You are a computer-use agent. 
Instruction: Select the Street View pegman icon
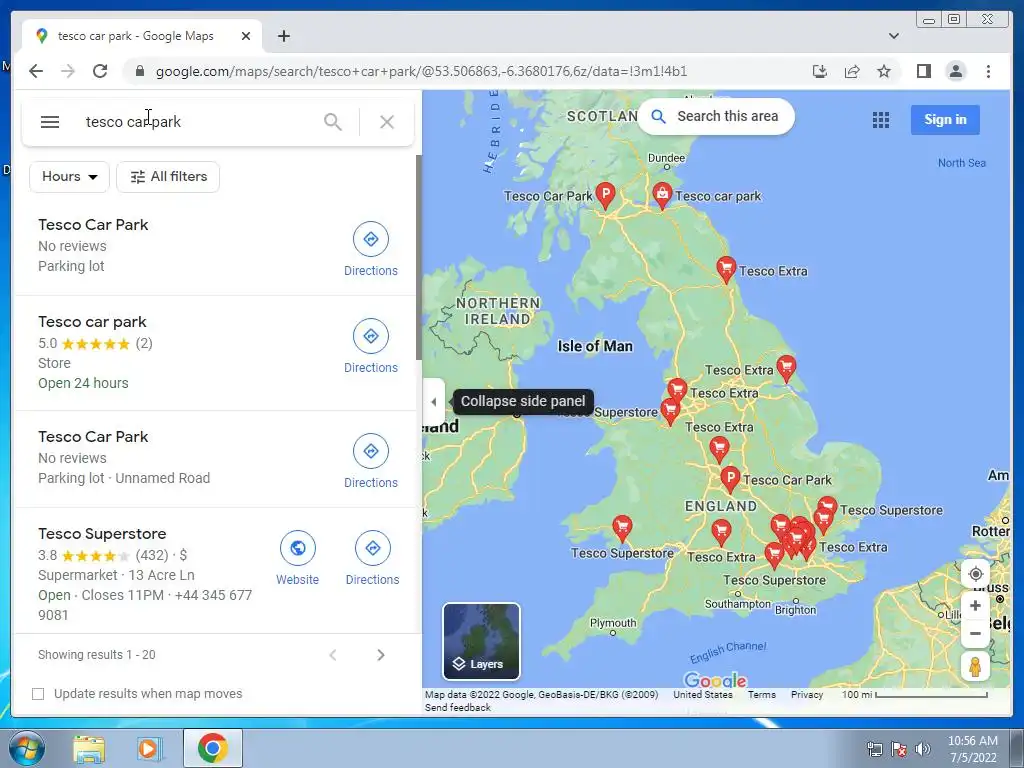click(975, 667)
